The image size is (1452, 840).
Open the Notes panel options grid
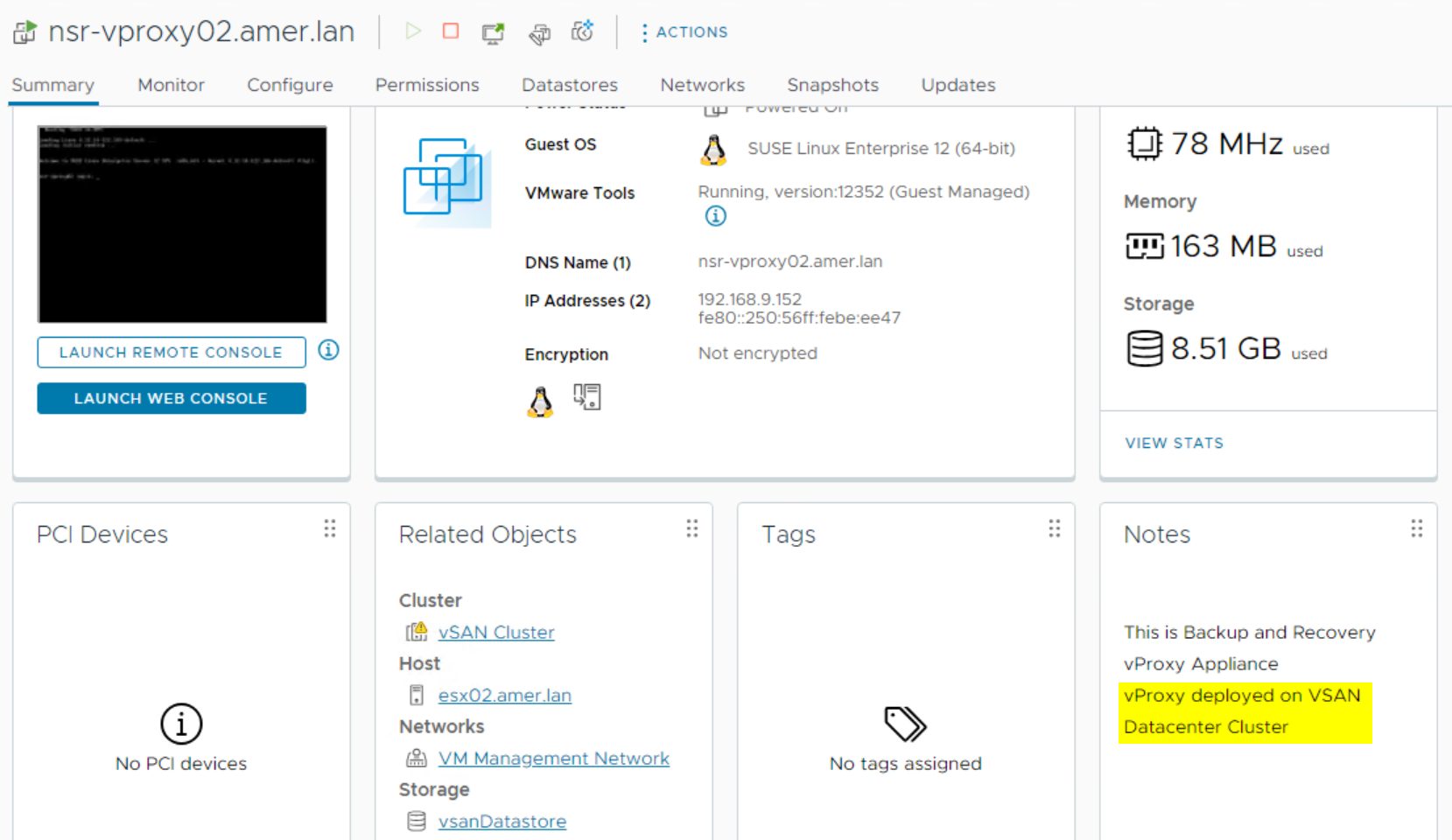(x=1416, y=528)
